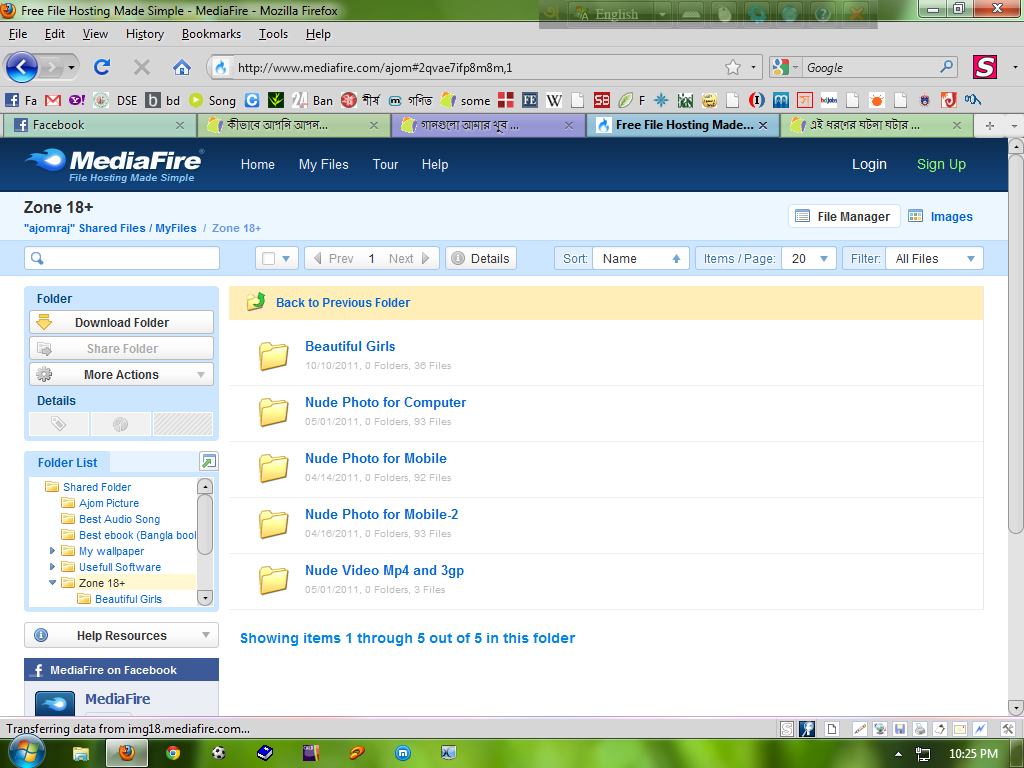Expand the My wallpaper tree node
The image size is (1024, 768).
coord(52,551)
